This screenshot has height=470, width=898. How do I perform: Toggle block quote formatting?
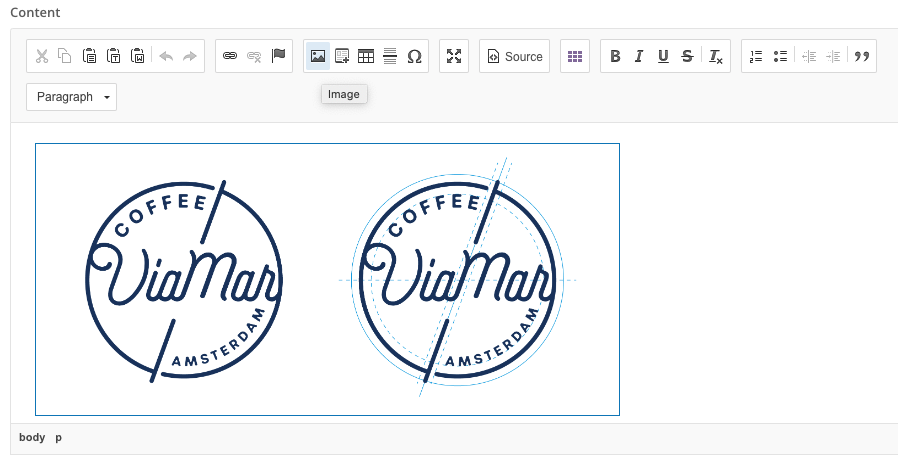[x=861, y=56]
